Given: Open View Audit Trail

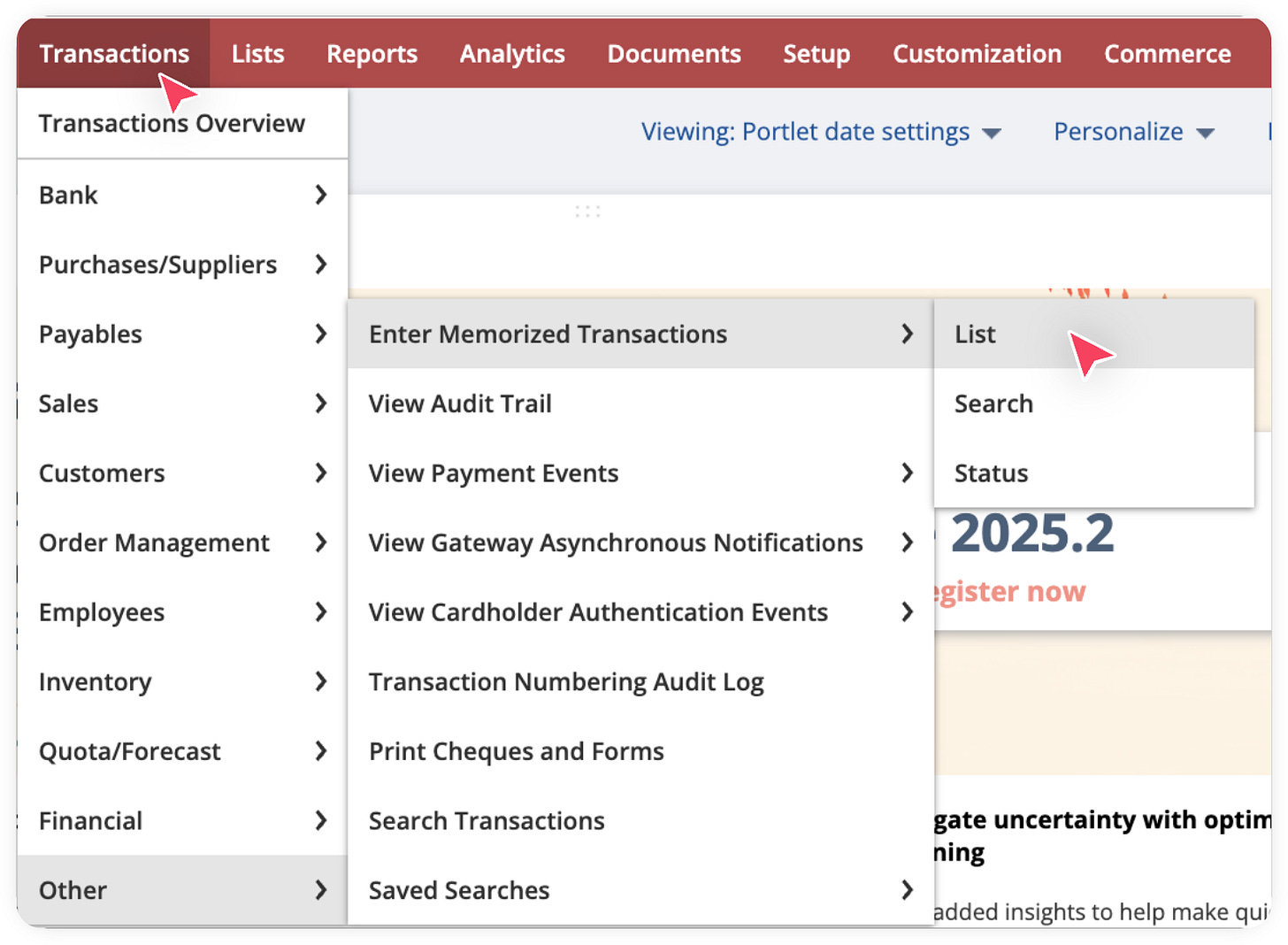Looking at the screenshot, I should 640,403.
